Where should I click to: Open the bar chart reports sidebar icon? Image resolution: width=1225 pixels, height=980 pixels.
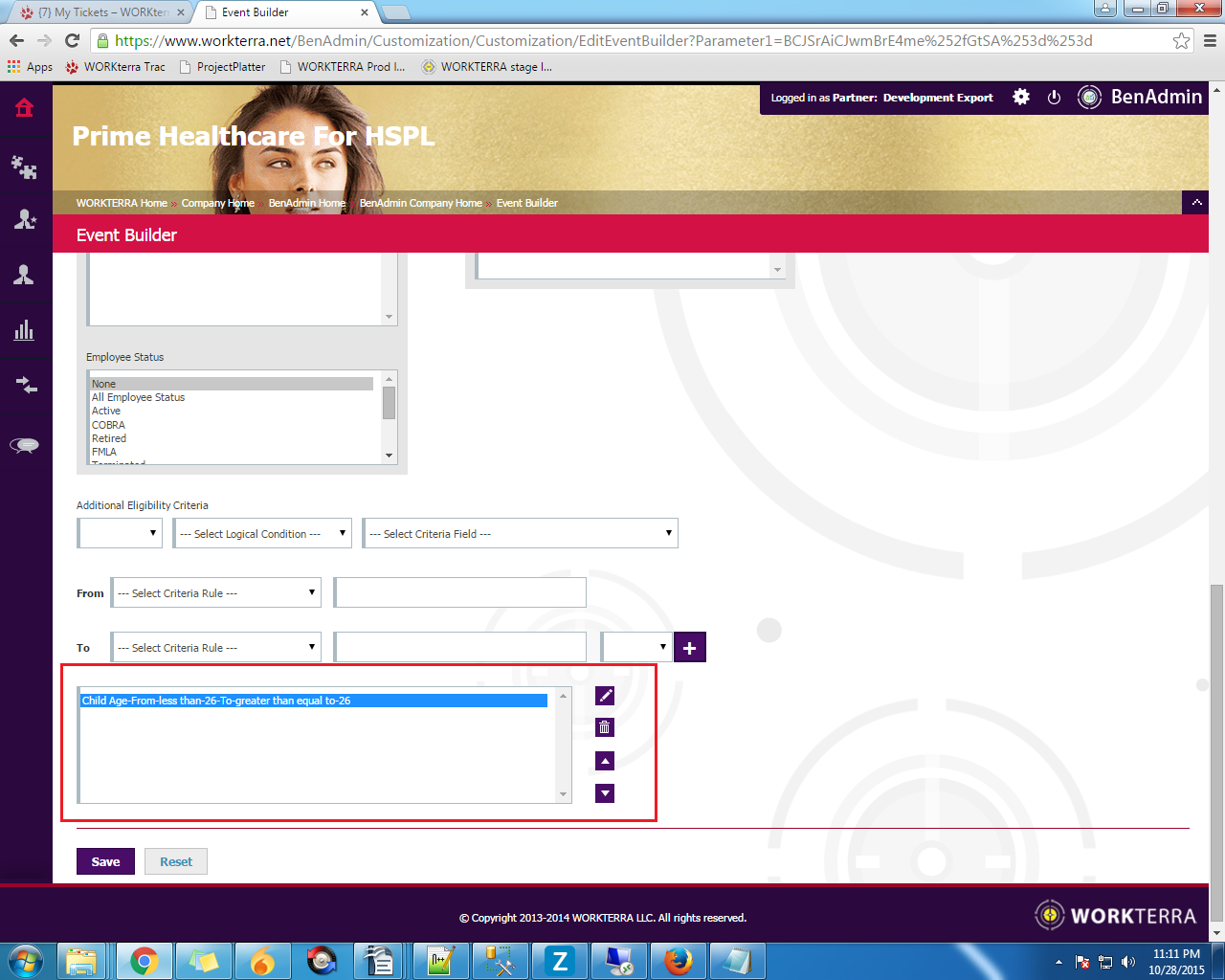click(x=24, y=330)
